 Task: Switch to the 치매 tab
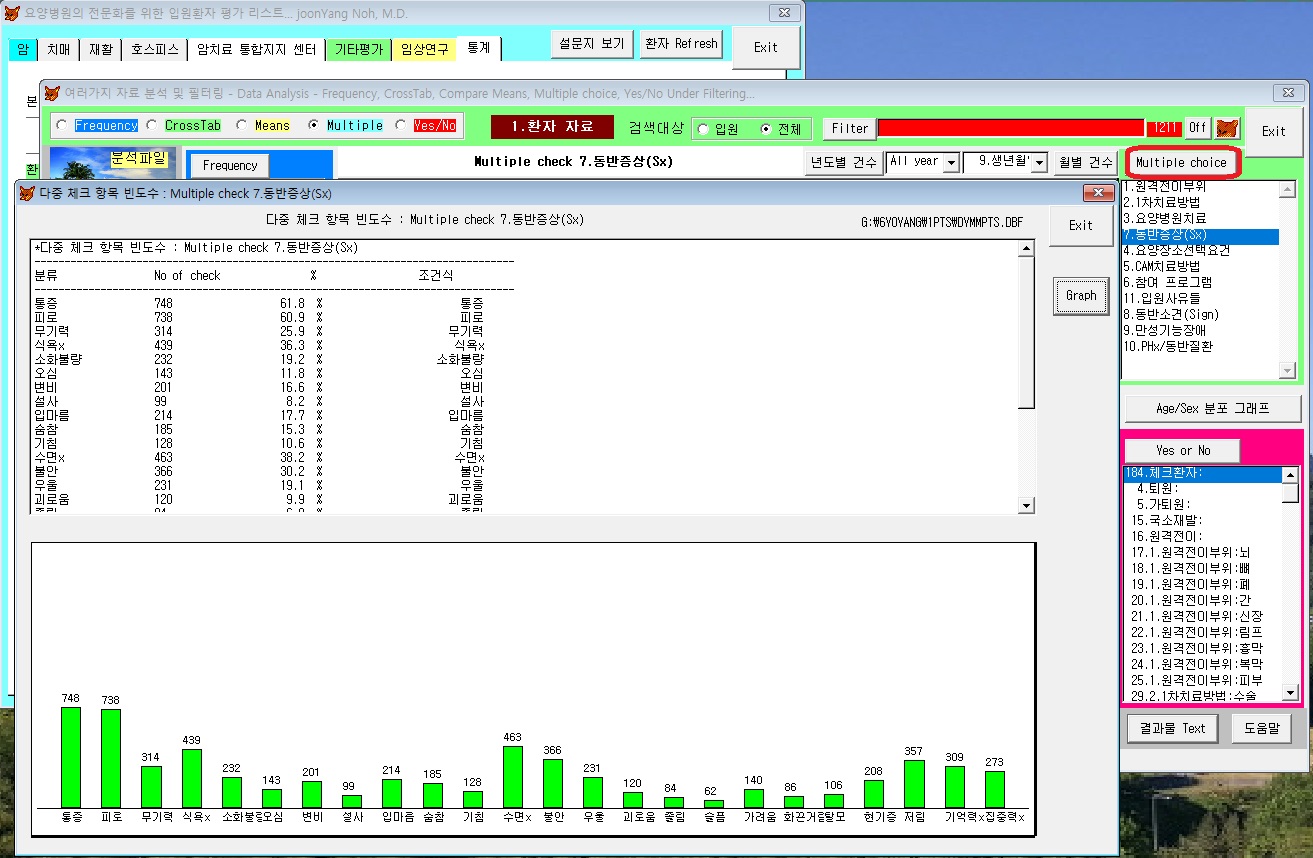pos(59,49)
